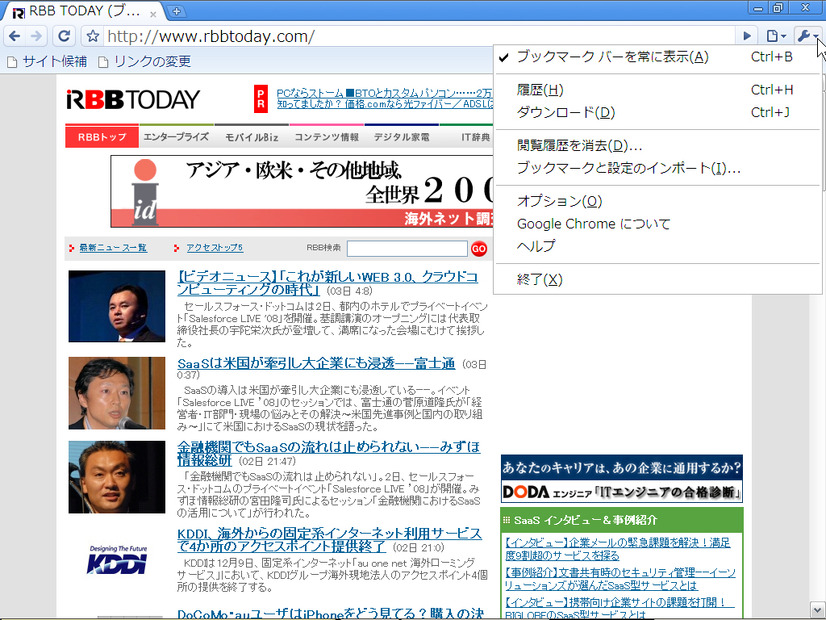This screenshot has width=826, height=620.
Task: Open the wrench tools menu
Action: (x=807, y=36)
